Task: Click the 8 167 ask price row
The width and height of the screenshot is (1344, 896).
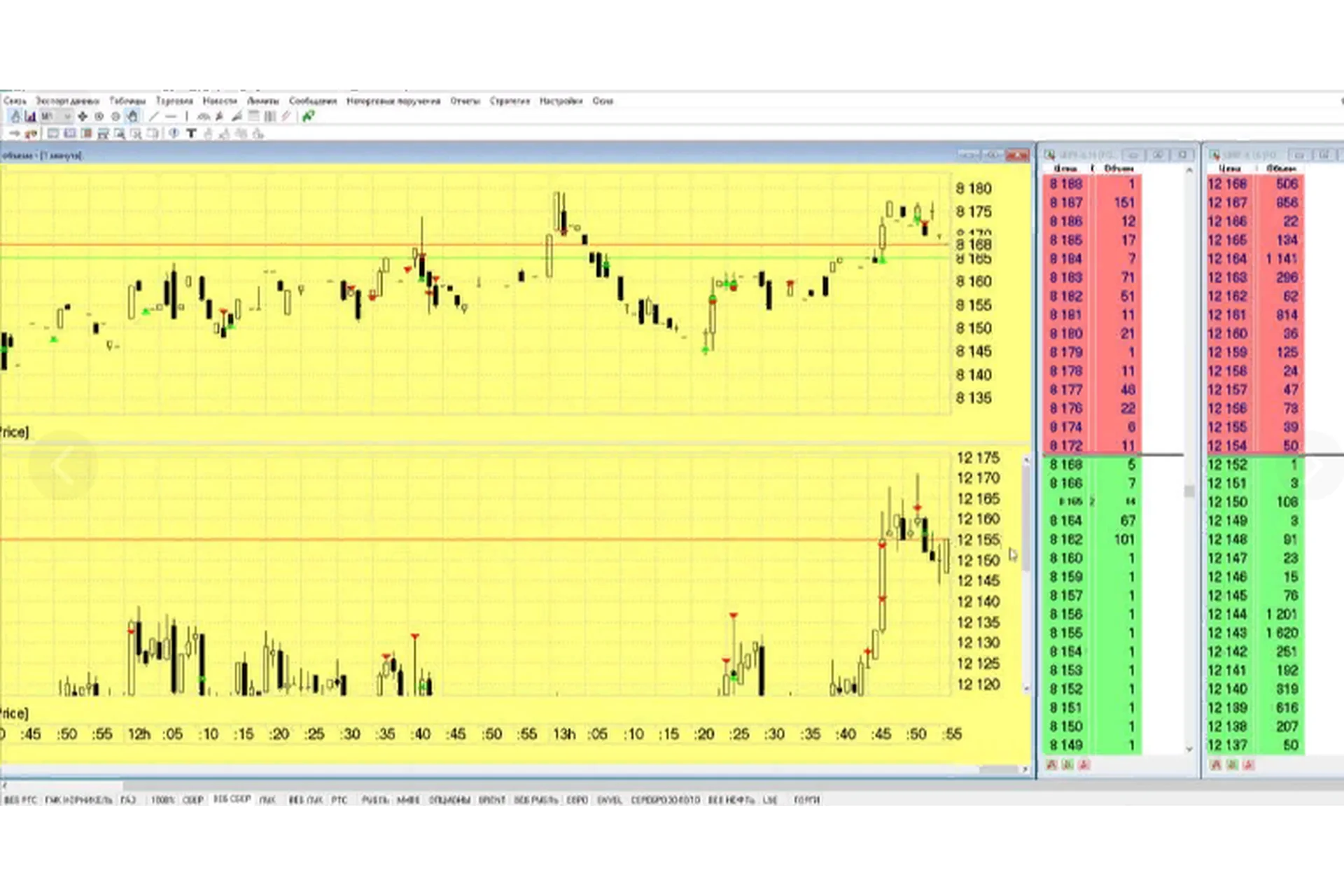Action: tap(1066, 203)
